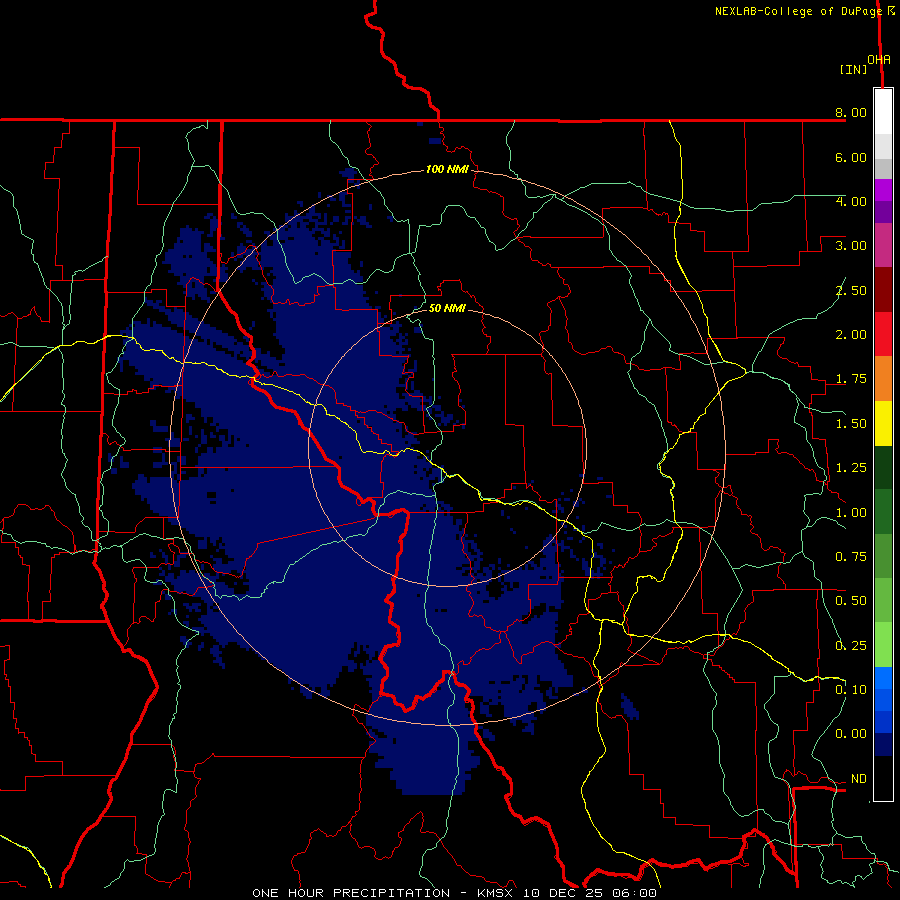Click the 1.75 legend value
The image size is (900, 900).
(851, 379)
